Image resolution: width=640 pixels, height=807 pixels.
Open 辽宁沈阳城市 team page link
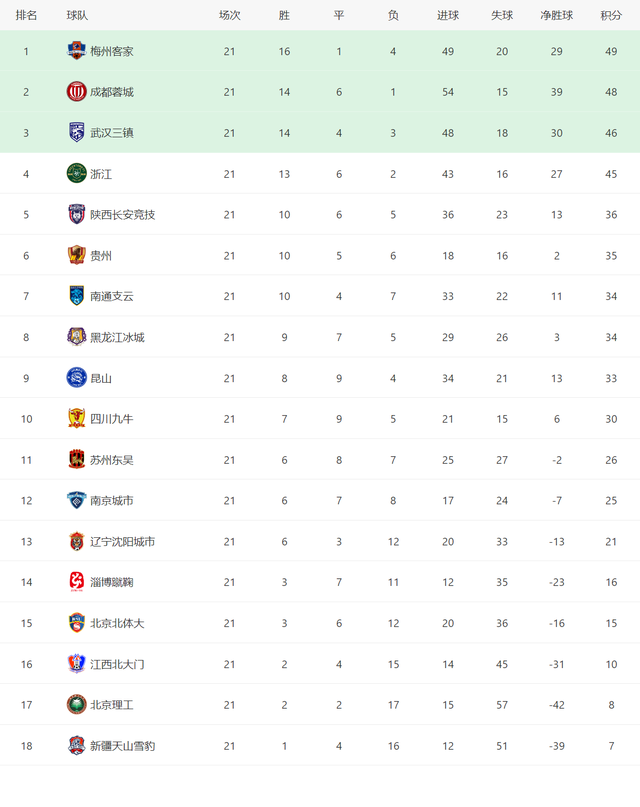pos(122,541)
